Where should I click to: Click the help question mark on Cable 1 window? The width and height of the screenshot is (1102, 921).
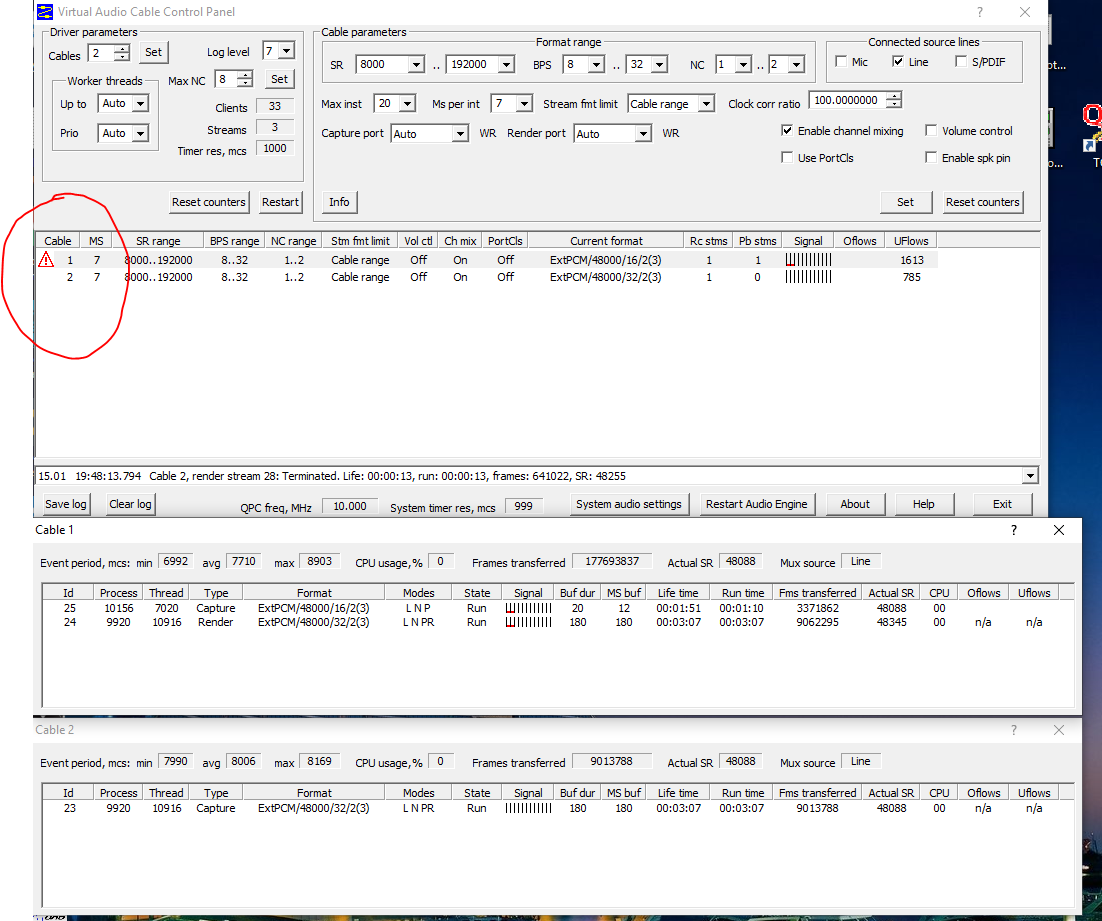tap(1013, 531)
